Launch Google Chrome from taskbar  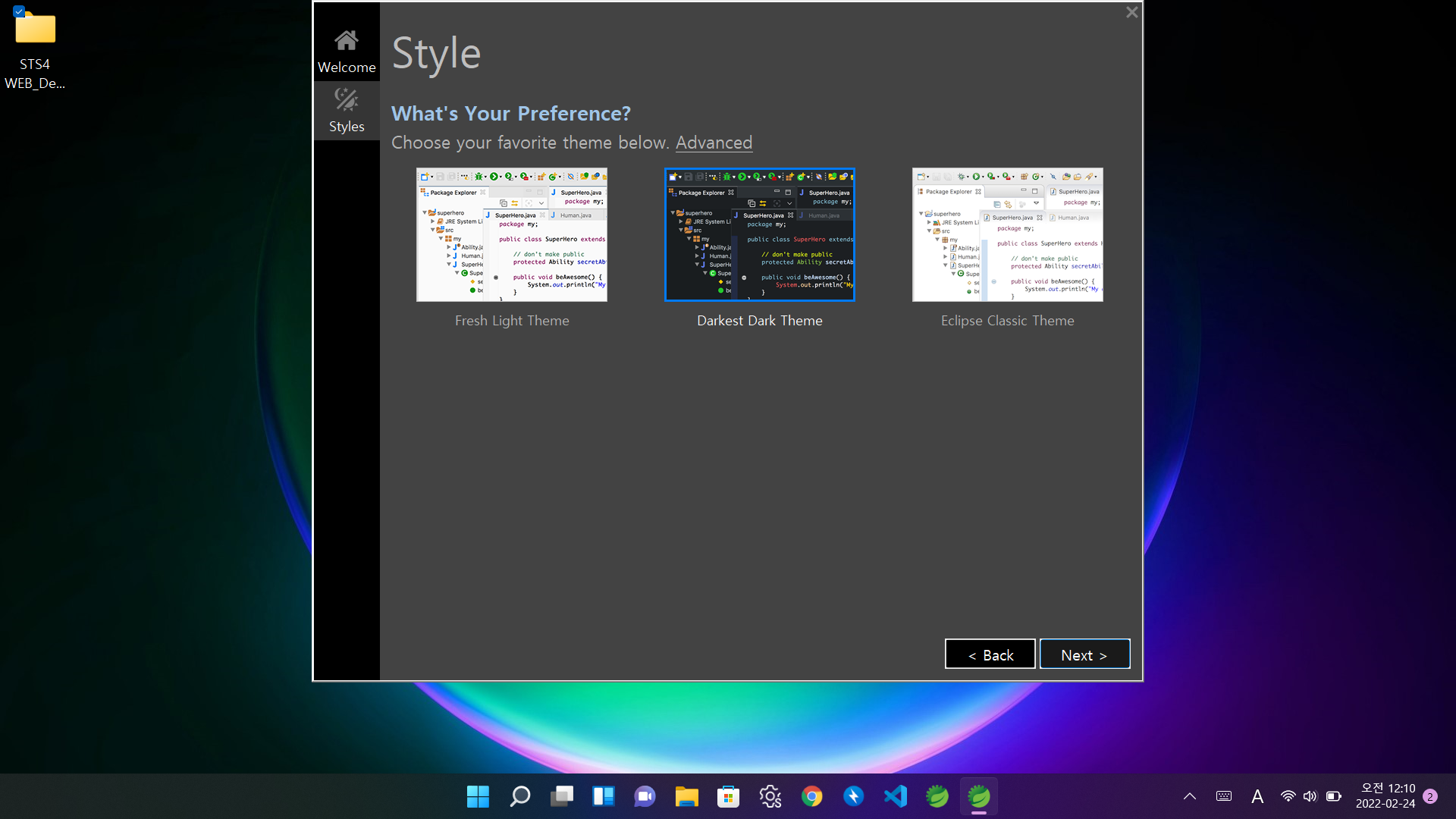811,796
